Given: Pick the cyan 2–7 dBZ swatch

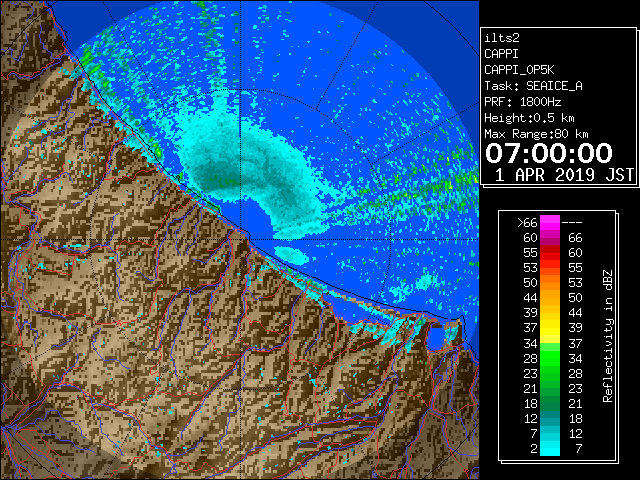Looking at the screenshot, I should pos(550,449).
